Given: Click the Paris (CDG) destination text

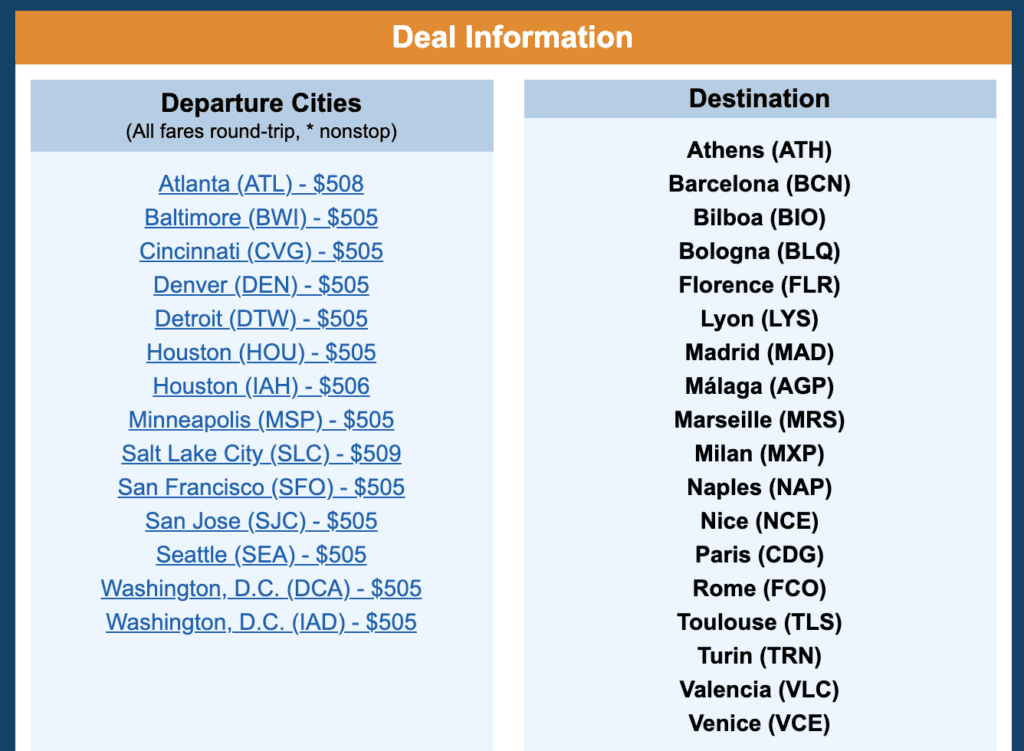Looking at the screenshot, I should pyautogui.click(x=759, y=555).
